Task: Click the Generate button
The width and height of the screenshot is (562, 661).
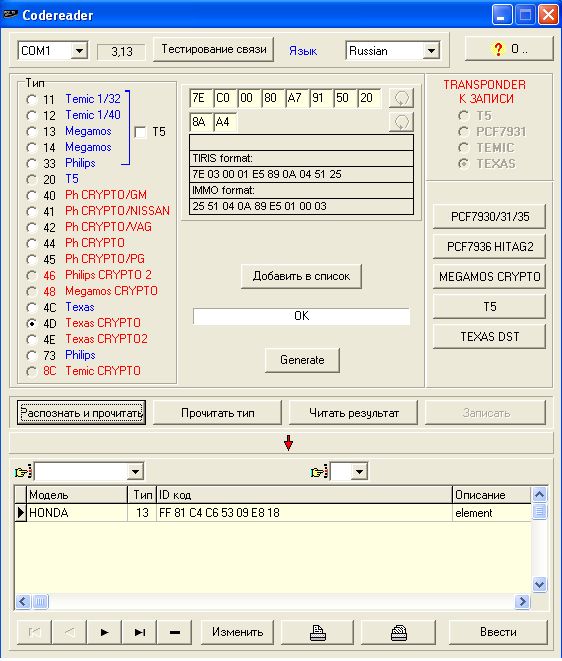Action: (x=302, y=360)
